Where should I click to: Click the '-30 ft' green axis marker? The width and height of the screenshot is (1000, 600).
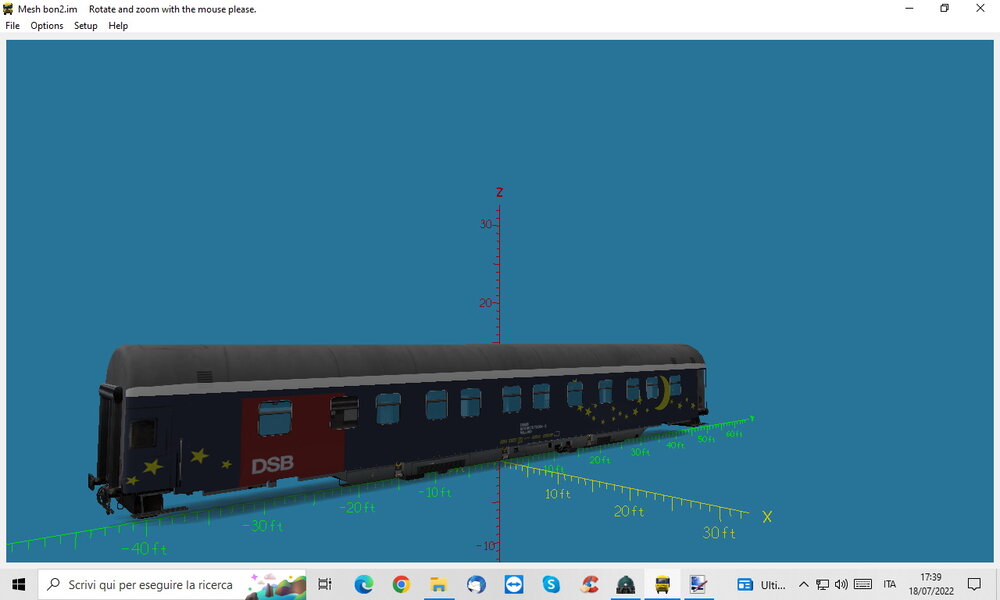(262, 526)
